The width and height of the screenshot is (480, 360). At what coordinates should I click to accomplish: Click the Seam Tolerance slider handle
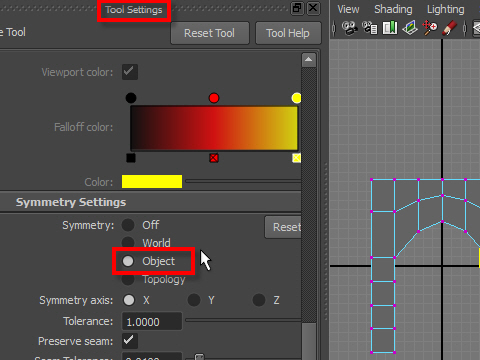tap(199, 357)
